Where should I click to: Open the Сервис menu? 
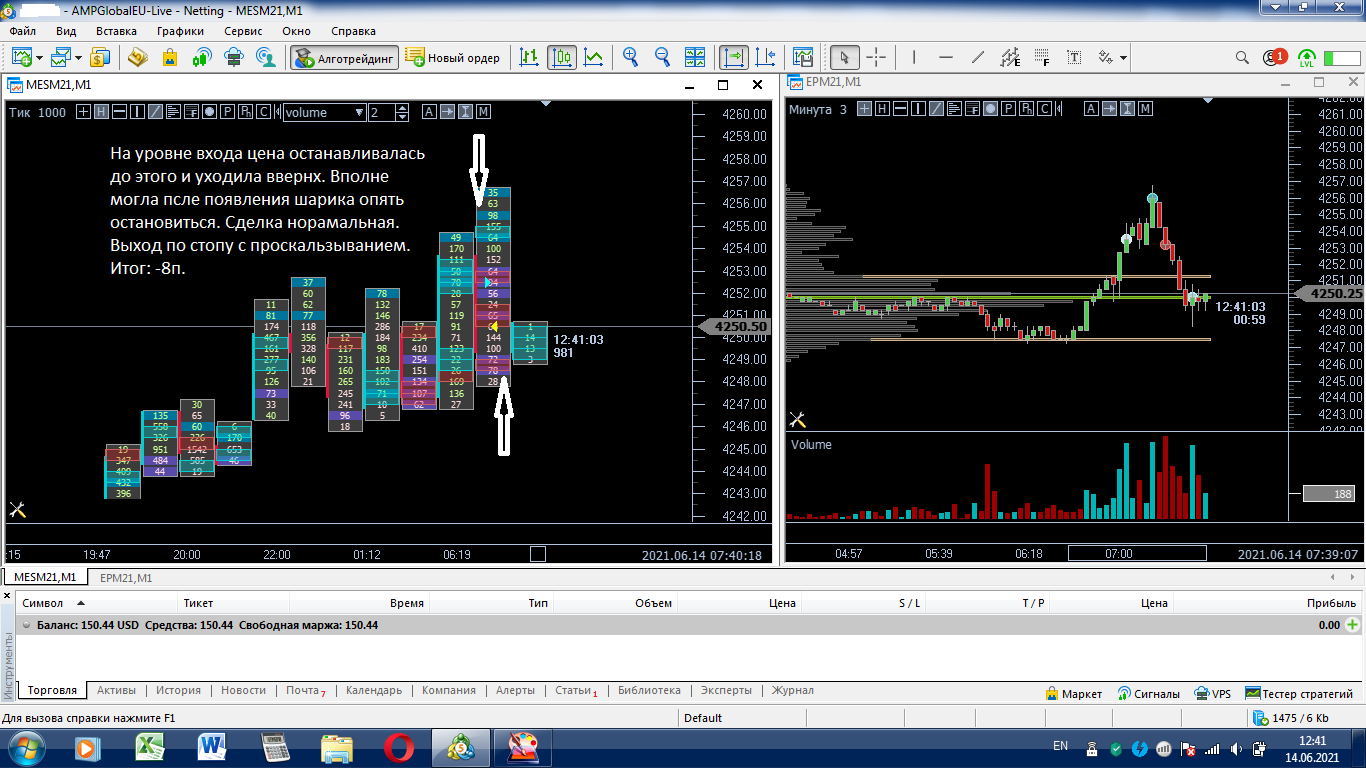(x=244, y=31)
